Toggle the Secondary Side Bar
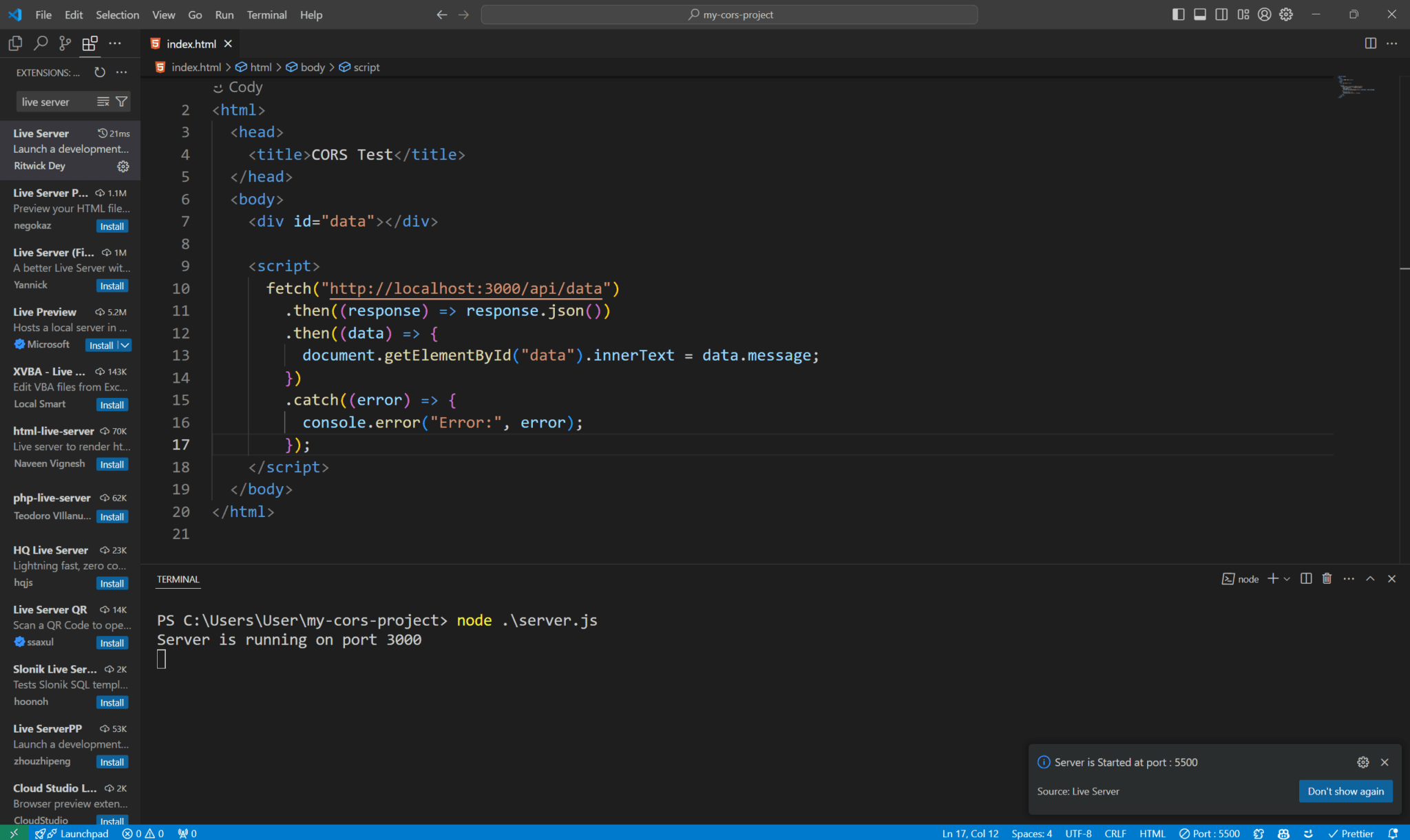 pos(1221,14)
